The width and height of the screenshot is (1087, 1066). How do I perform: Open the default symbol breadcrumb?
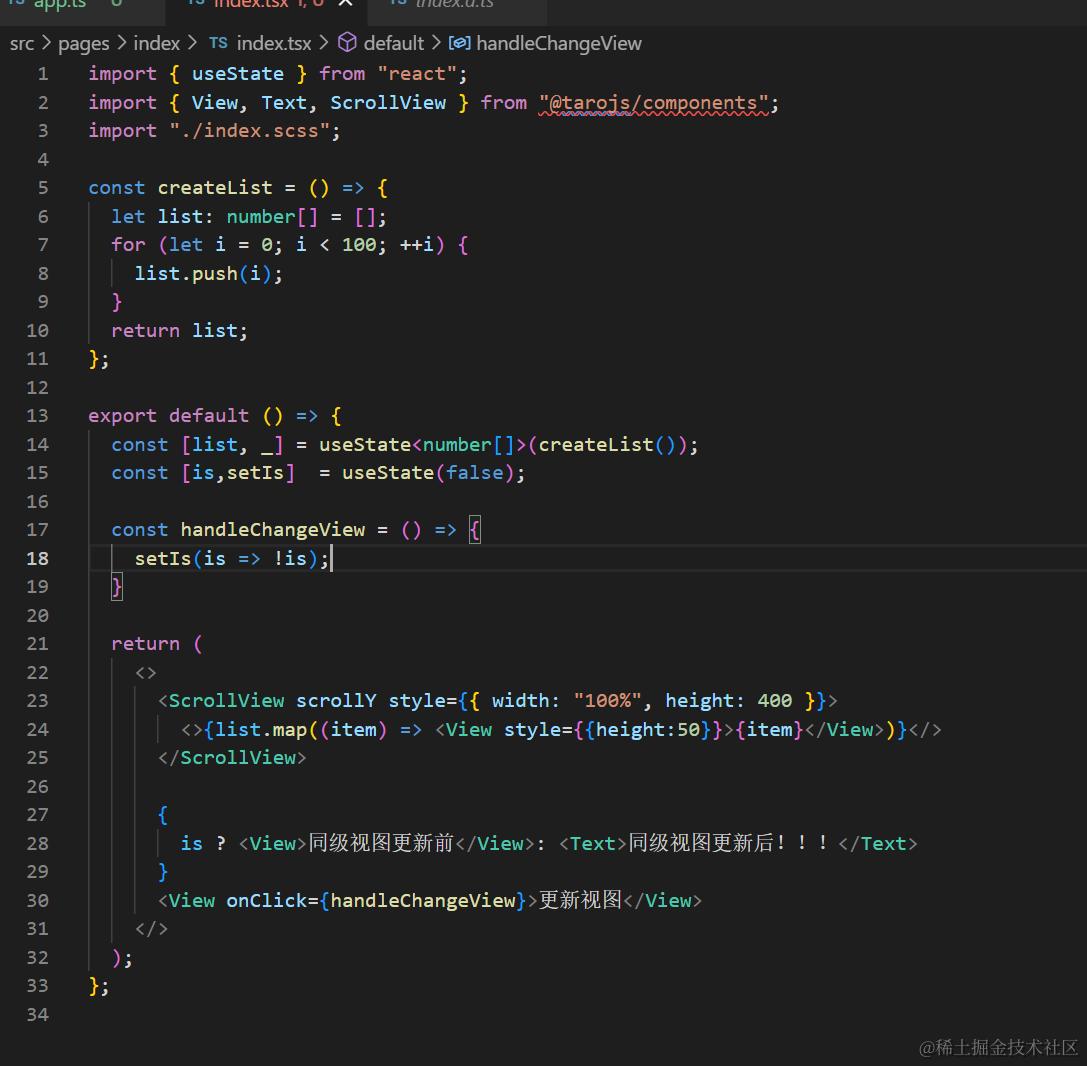pos(393,44)
